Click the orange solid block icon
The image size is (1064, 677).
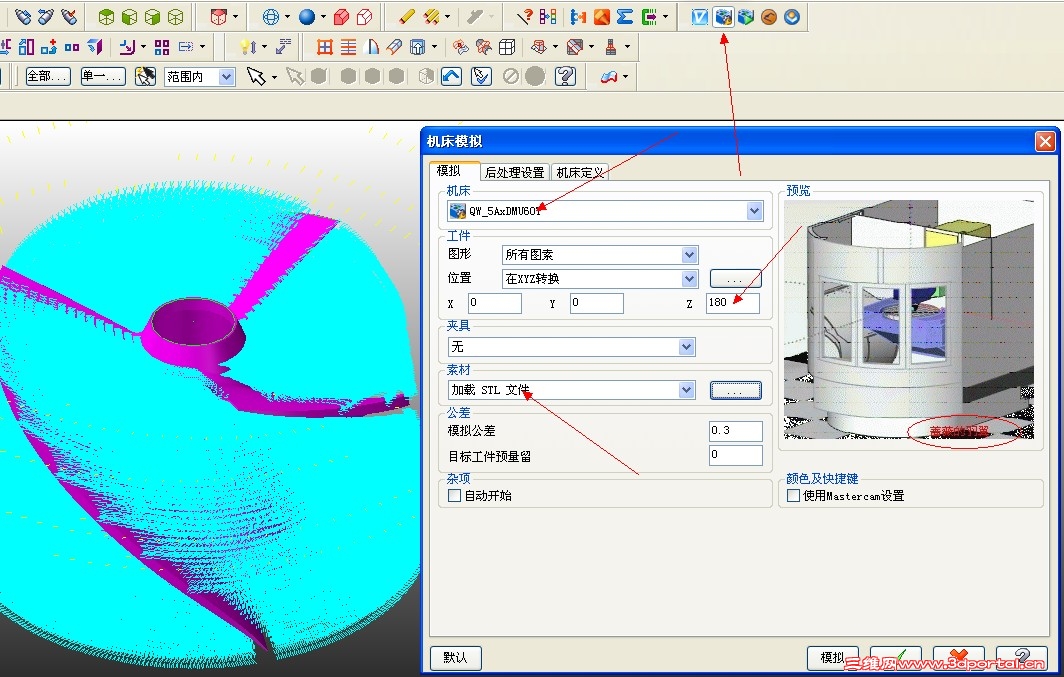click(601, 17)
